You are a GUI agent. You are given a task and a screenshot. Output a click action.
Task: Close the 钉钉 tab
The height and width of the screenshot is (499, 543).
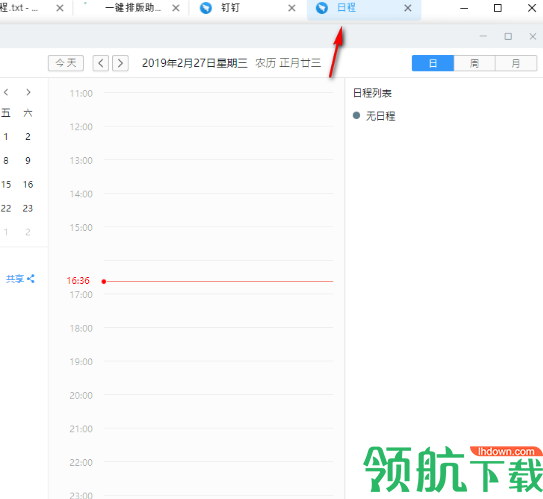click(x=292, y=8)
